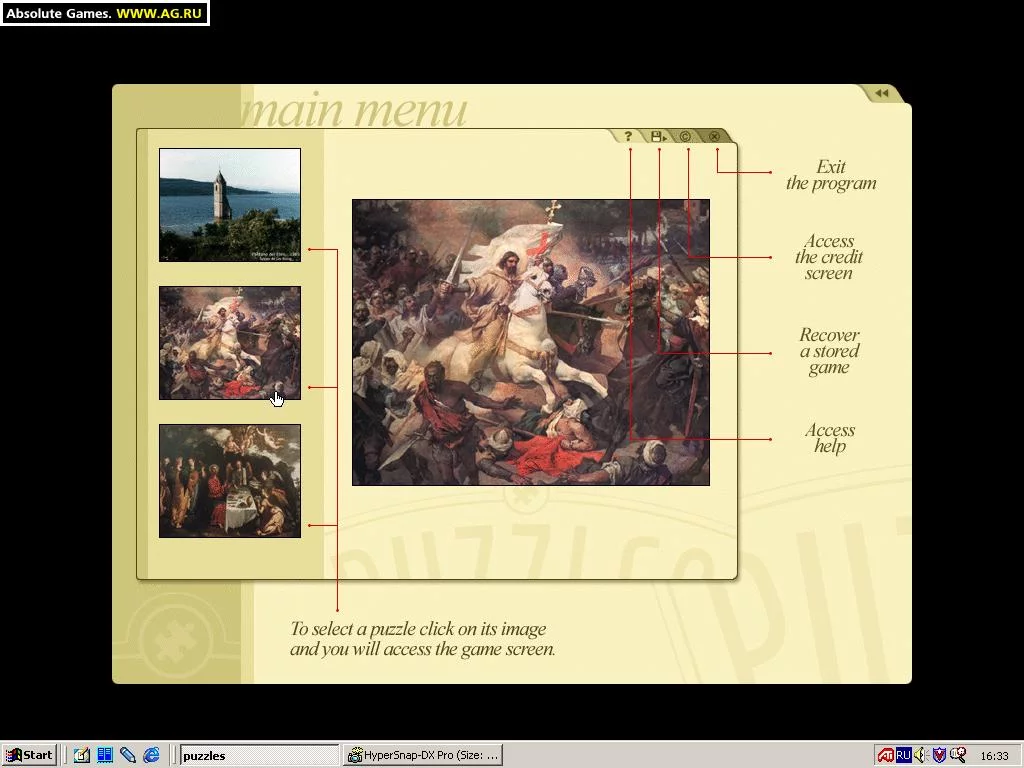Screen dimensions: 1024x768
Task: Open the blue book quick launch icon
Action: point(104,755)
